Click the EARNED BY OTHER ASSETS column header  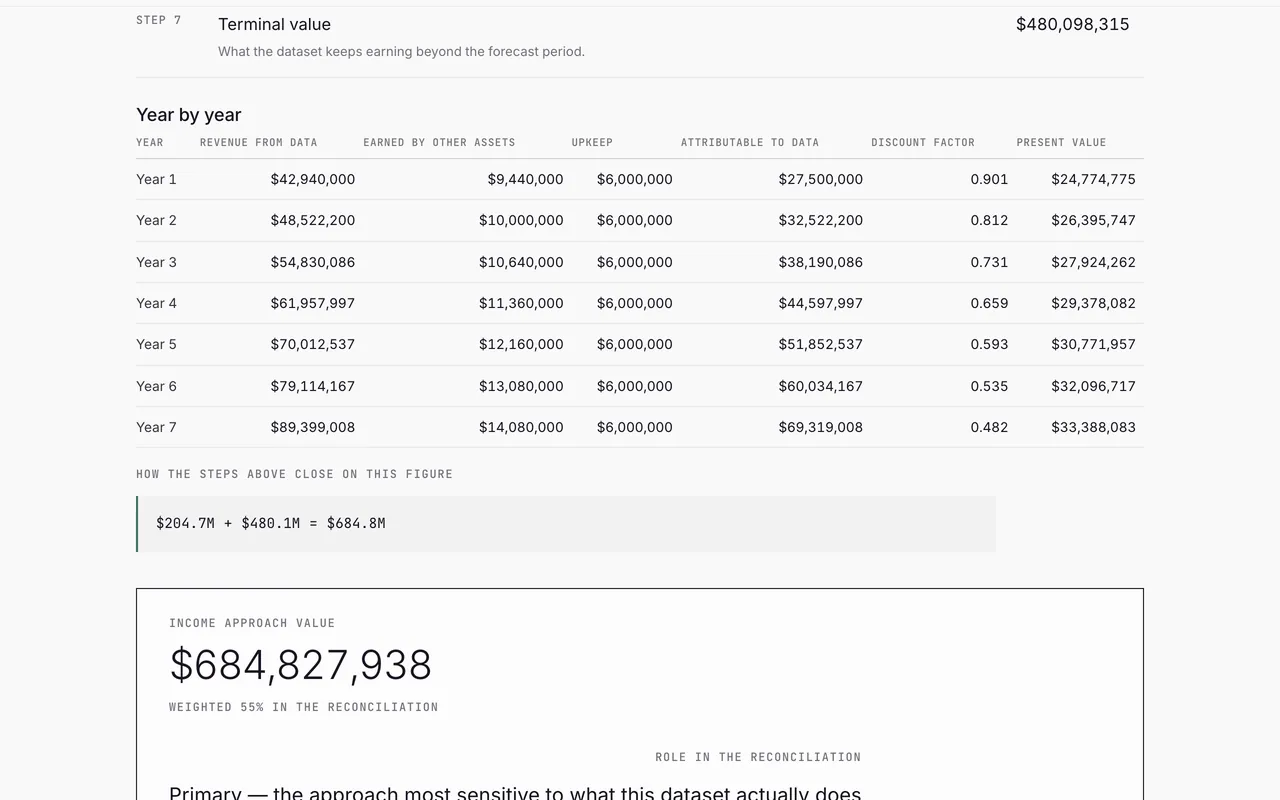coord(439,142)
